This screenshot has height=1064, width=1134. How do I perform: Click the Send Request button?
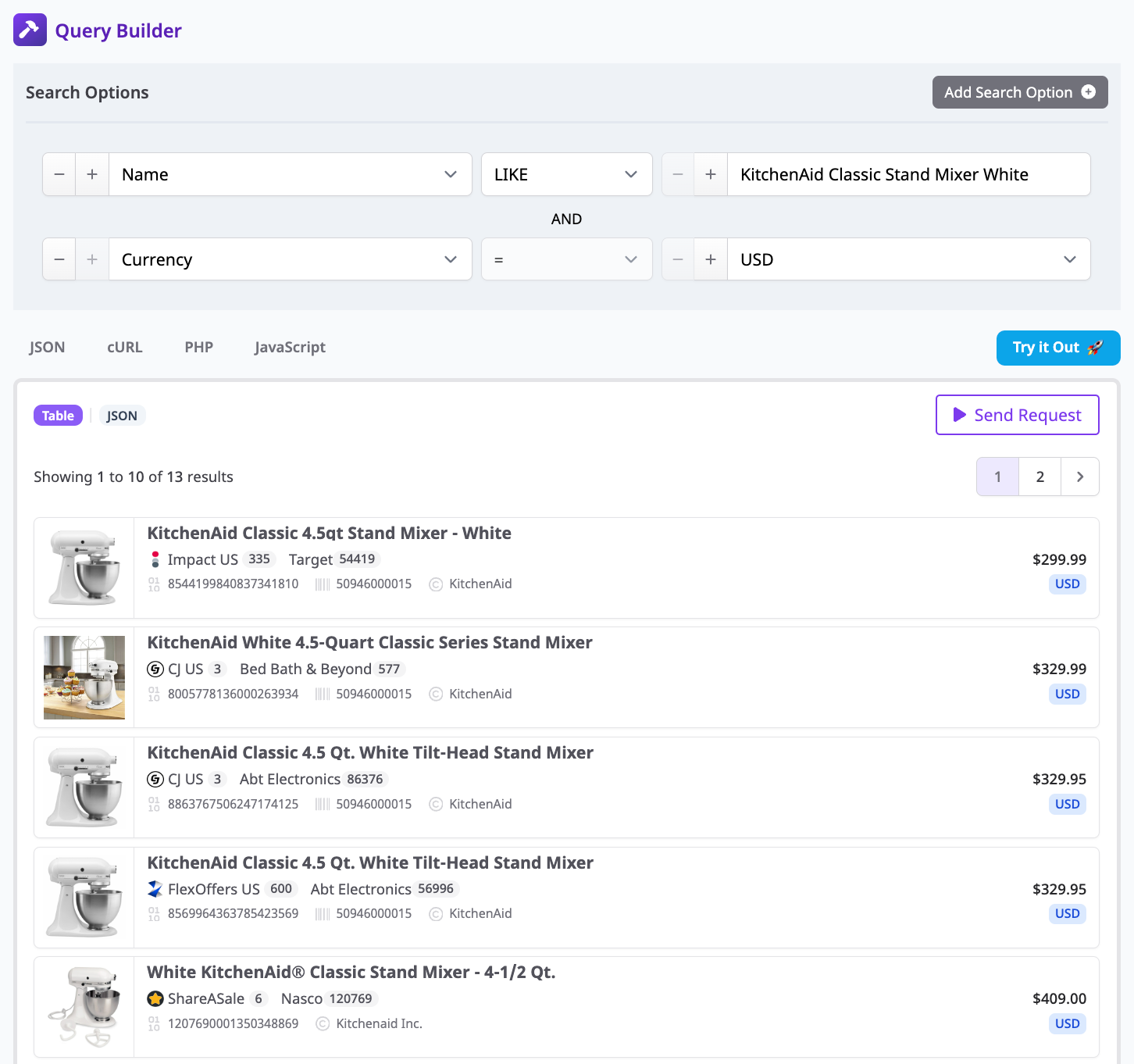[x=1018, y=415]
